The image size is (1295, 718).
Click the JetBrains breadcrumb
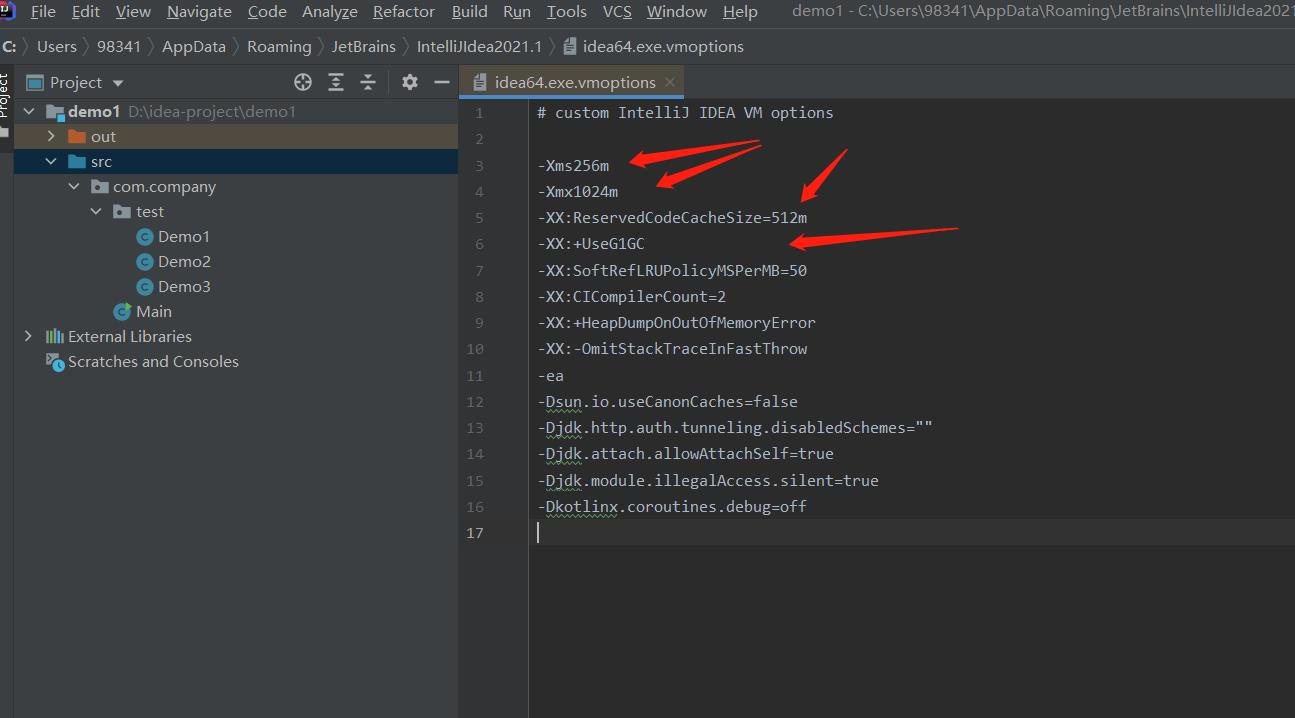click(364, 47)
